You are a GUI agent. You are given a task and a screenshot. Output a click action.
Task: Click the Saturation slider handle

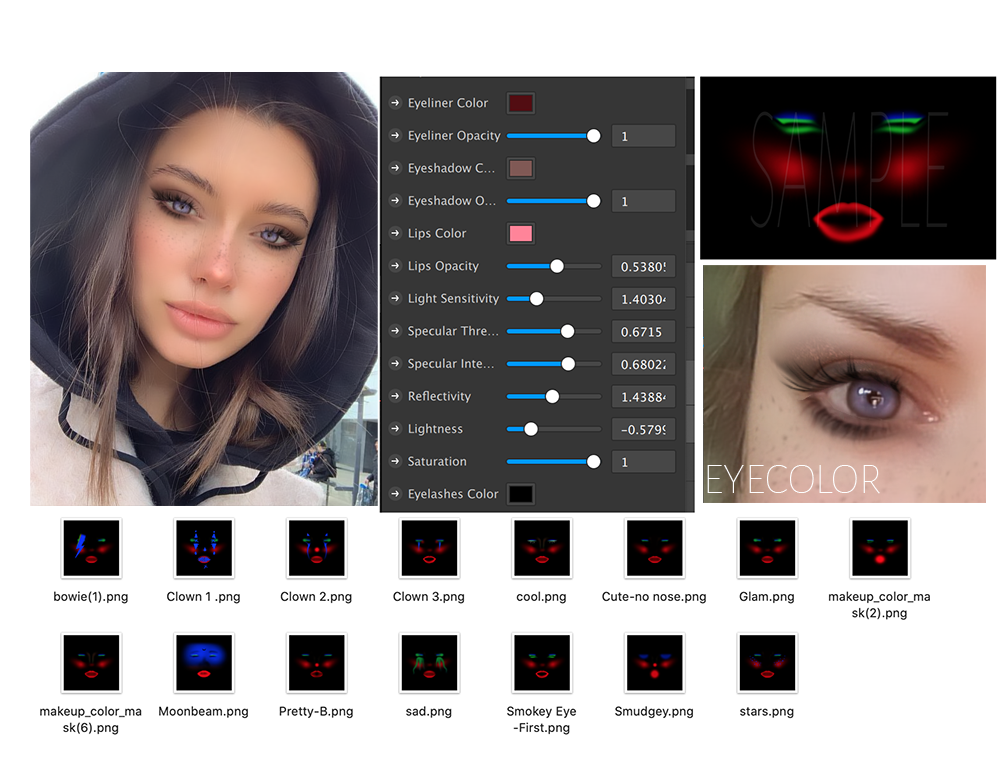[x=593, y=461]
